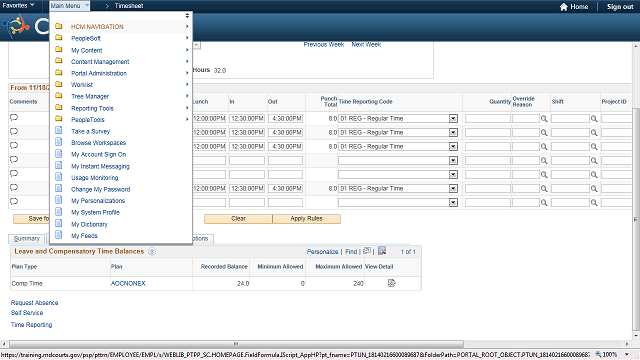
Task: Open last row comment bubble icon
Action: coord(14,202)
